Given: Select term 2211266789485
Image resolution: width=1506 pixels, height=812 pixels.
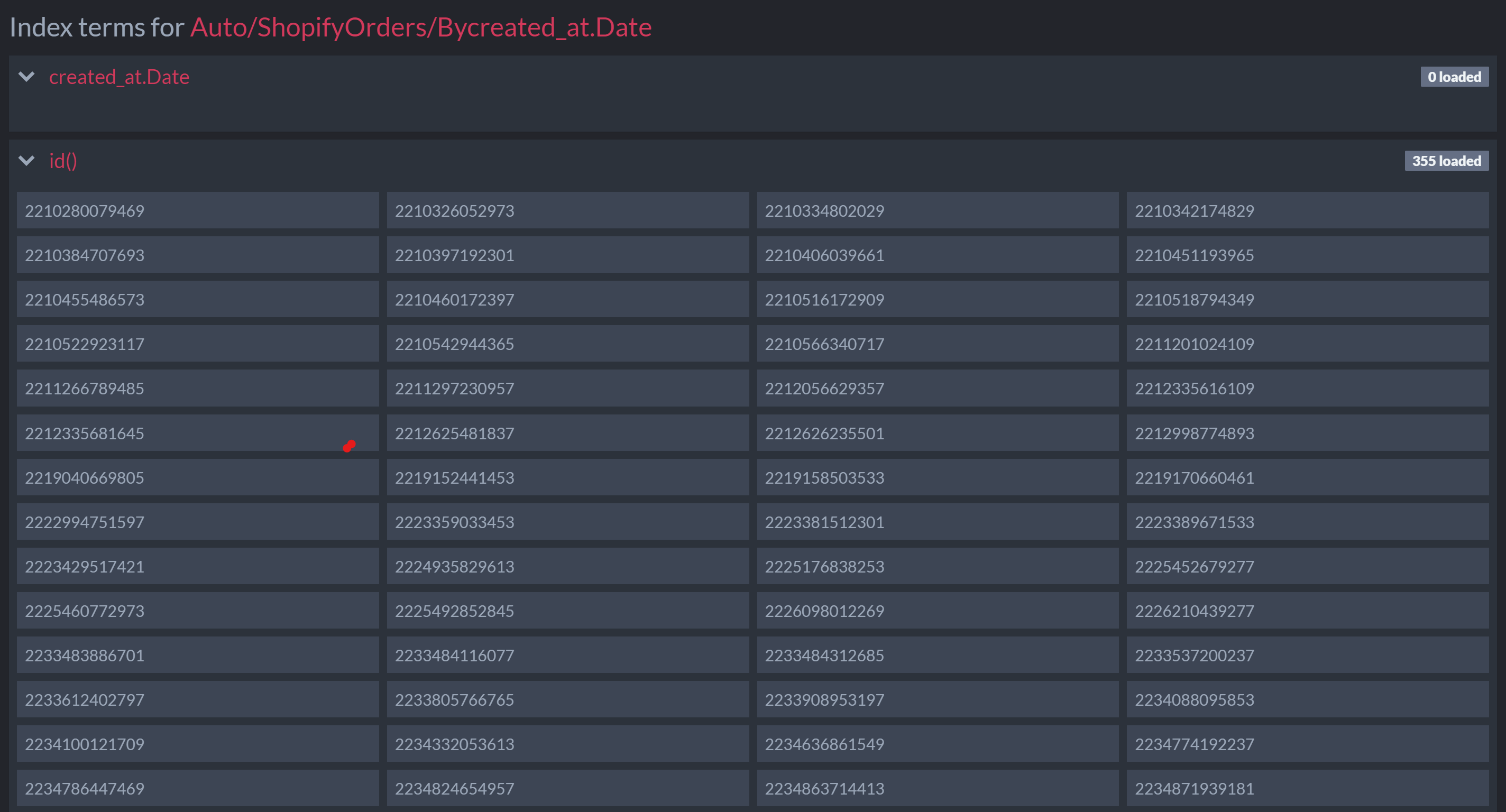Looking at the screenshot, I should click(x=198, y=388).
